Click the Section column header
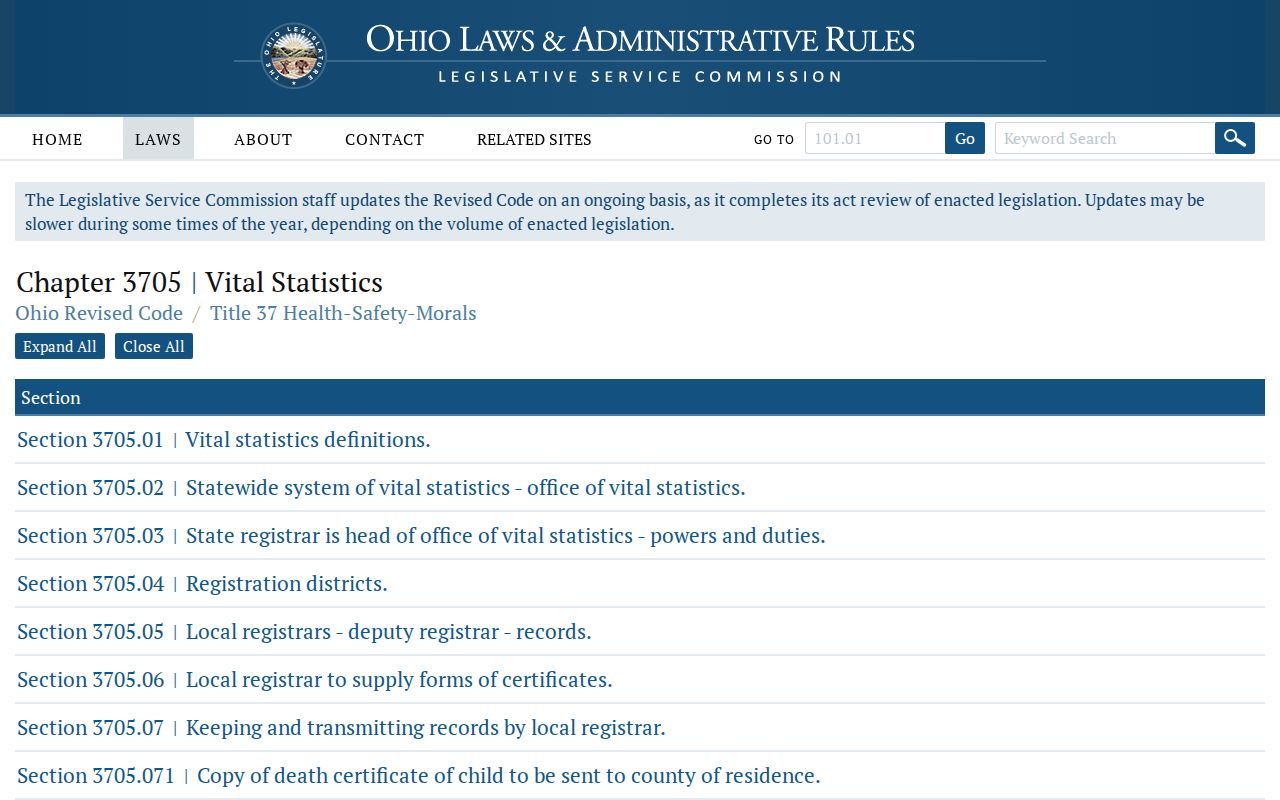Screen dimensions: 1280x800 (640, 397)
